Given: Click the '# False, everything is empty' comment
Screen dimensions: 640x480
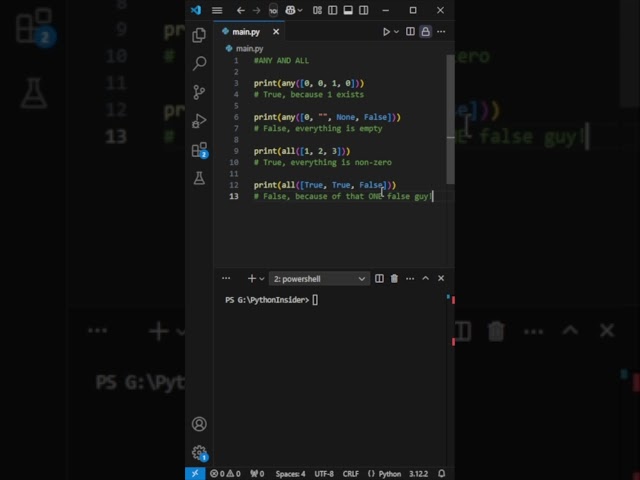Looking at the screenshot, I should pos(318,129).
